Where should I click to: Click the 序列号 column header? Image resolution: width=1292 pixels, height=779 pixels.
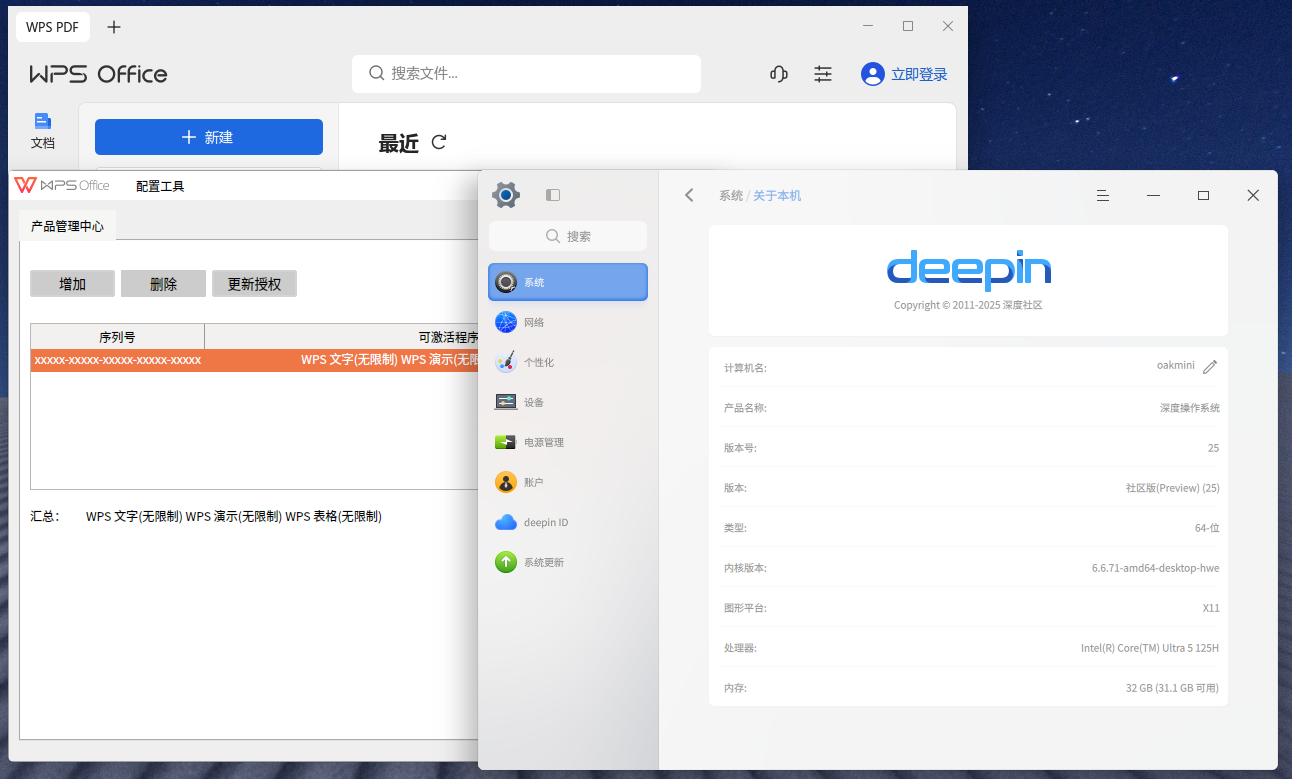pyautogui.click(x=117, y=337)
